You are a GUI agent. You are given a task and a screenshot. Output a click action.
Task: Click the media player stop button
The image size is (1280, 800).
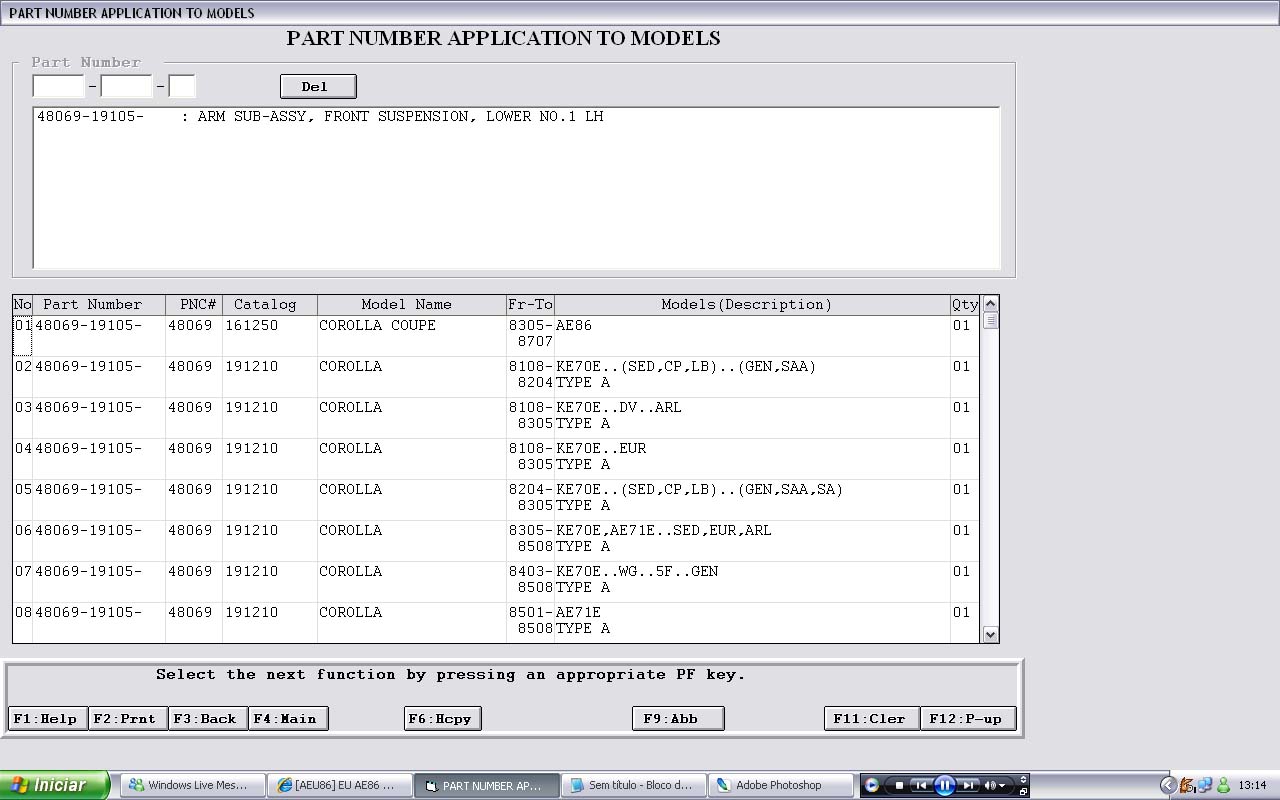click(x=899, y=785)
